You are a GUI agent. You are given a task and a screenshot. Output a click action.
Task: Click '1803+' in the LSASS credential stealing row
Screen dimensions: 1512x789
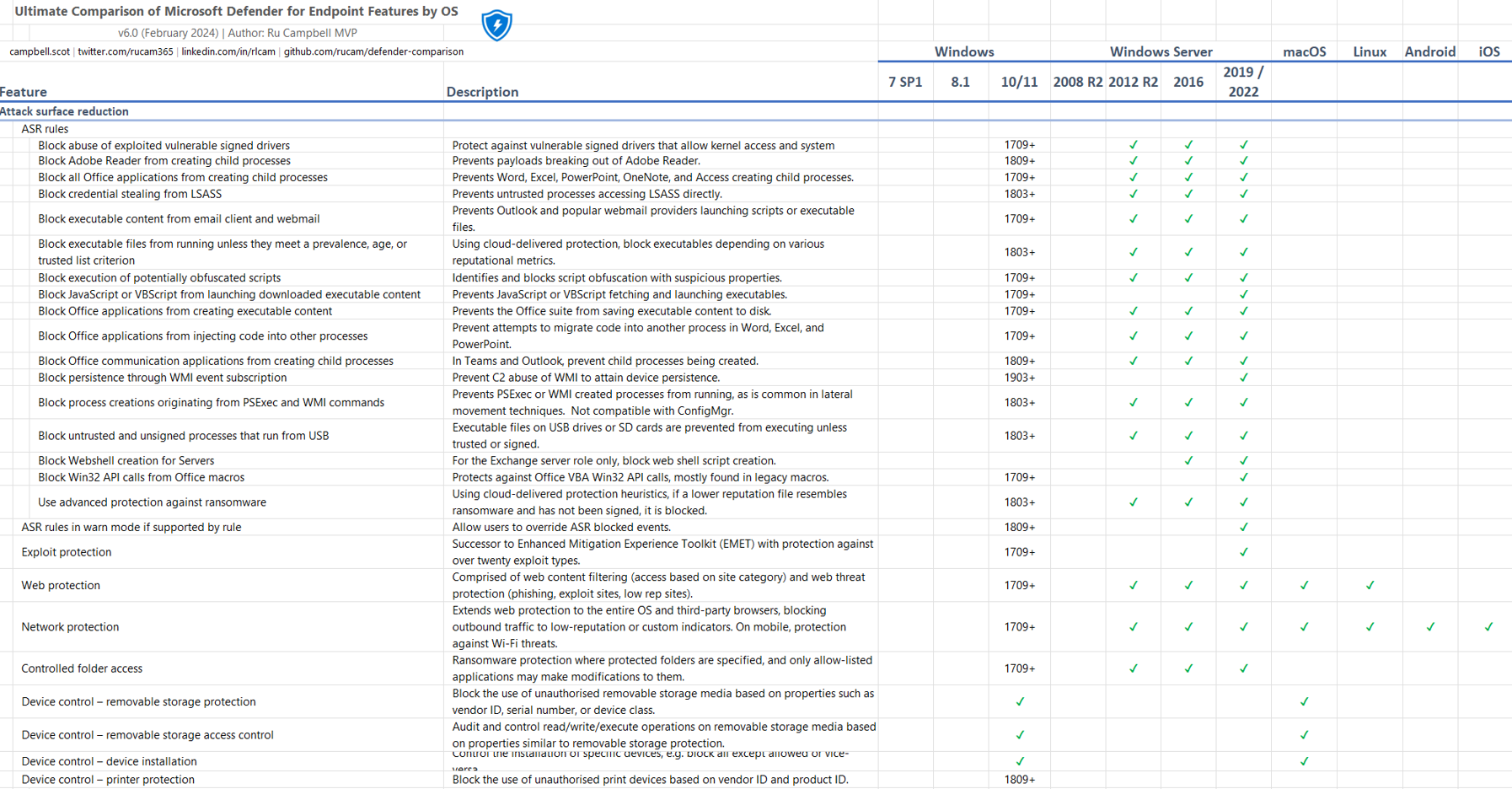pos(1019,194)
